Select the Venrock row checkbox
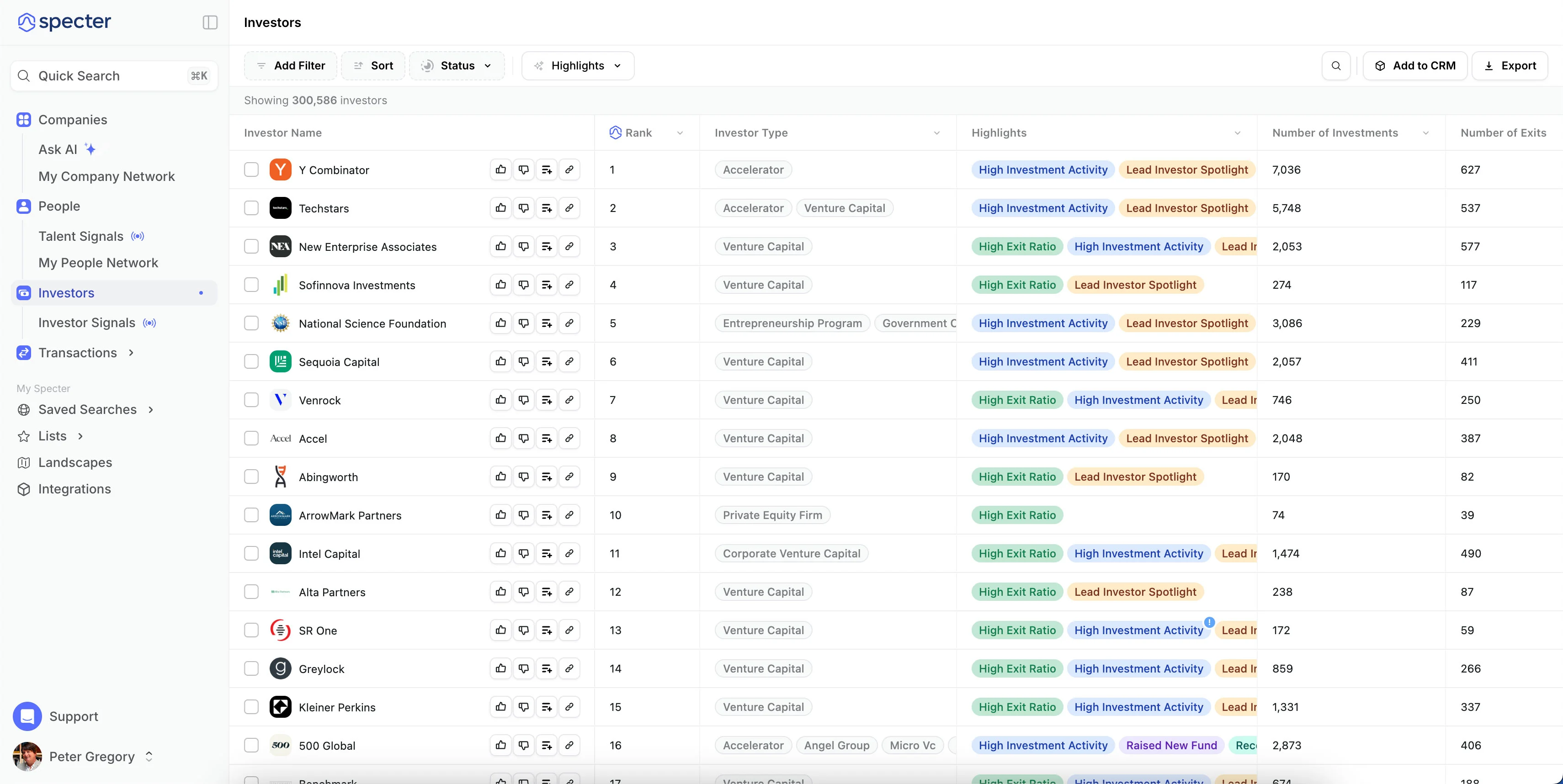This screenshot has width=1563, height=784. 251,400
